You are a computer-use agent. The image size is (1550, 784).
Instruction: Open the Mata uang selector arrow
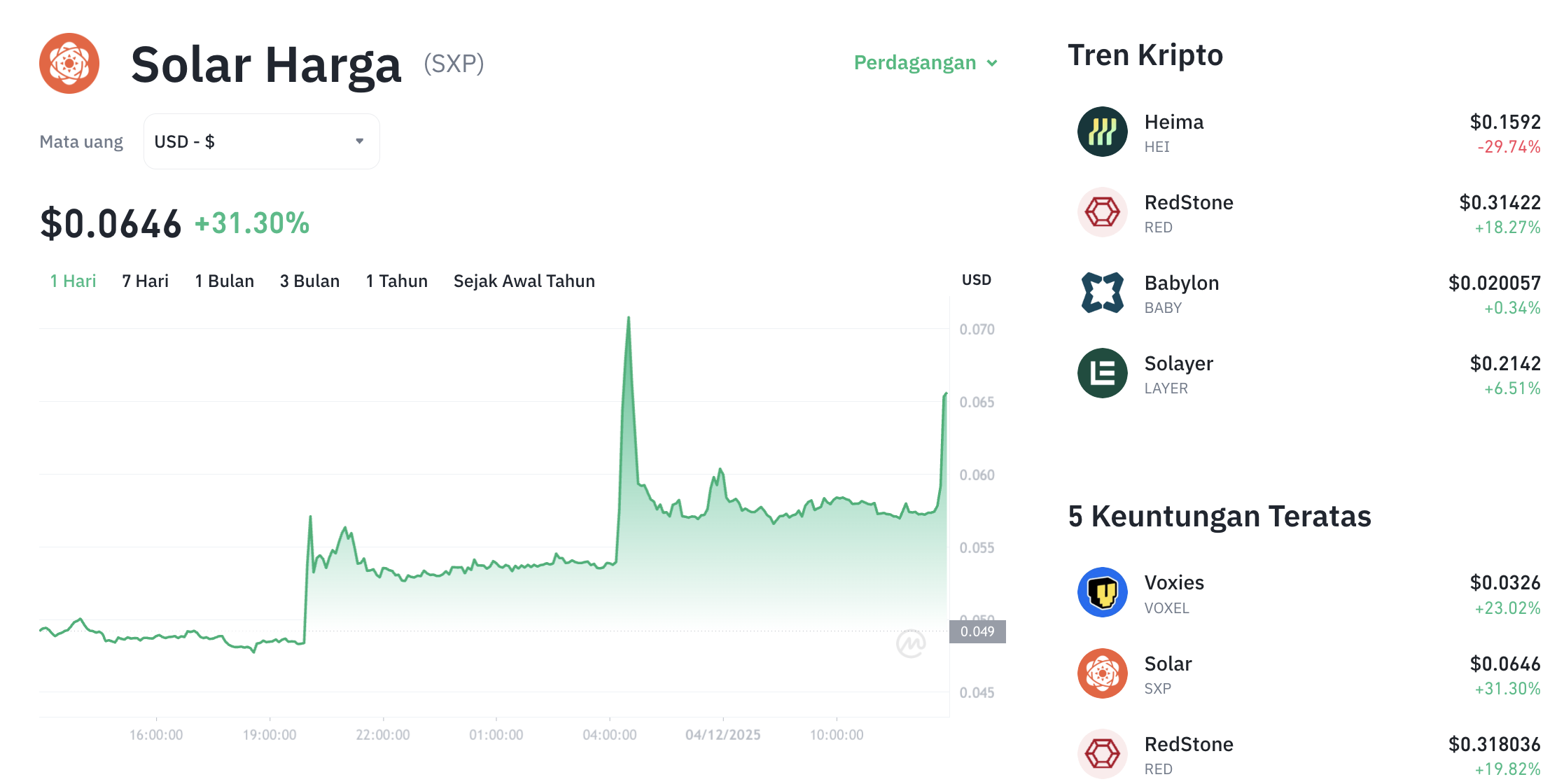(359, 141)
